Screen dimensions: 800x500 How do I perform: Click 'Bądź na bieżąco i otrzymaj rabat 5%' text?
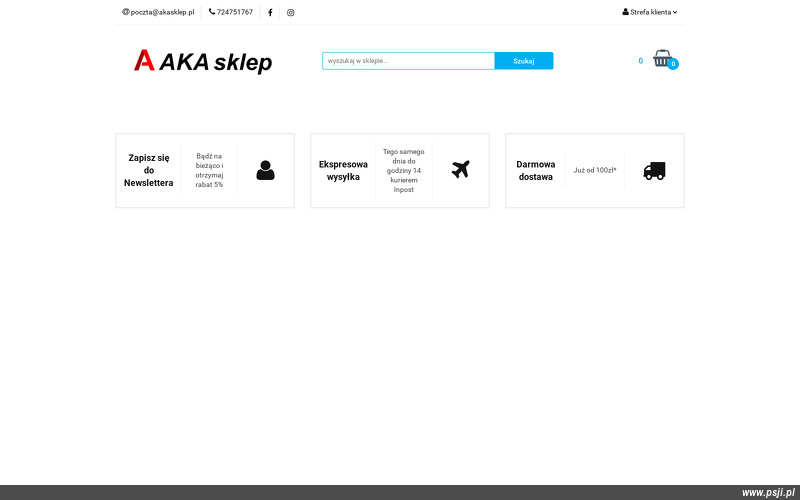click(x=209, y=170)
